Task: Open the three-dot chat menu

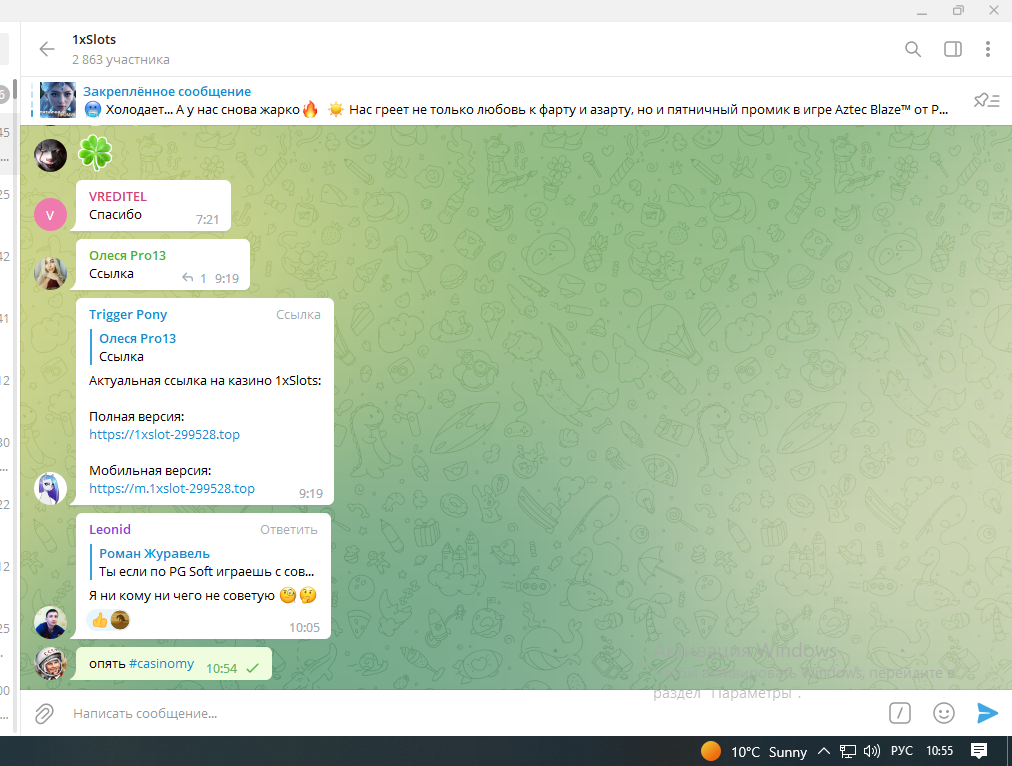Action: [987, 49]
